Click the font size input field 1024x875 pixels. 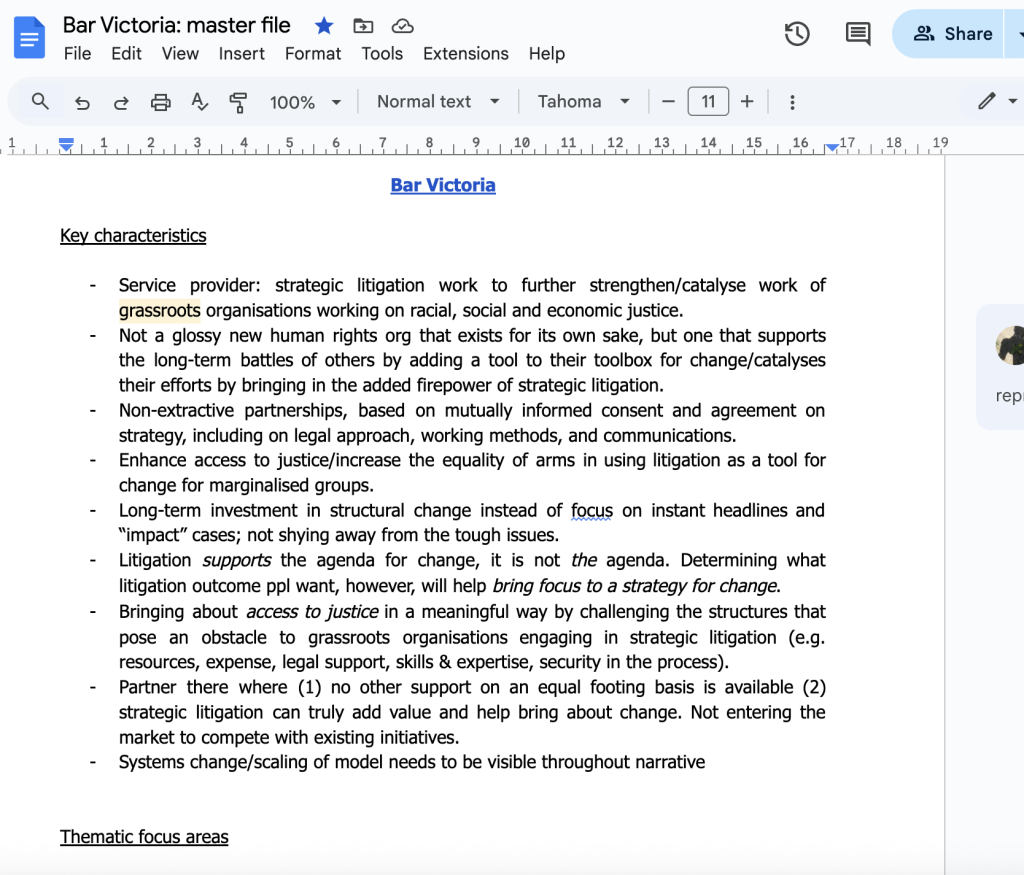[708, 102]
